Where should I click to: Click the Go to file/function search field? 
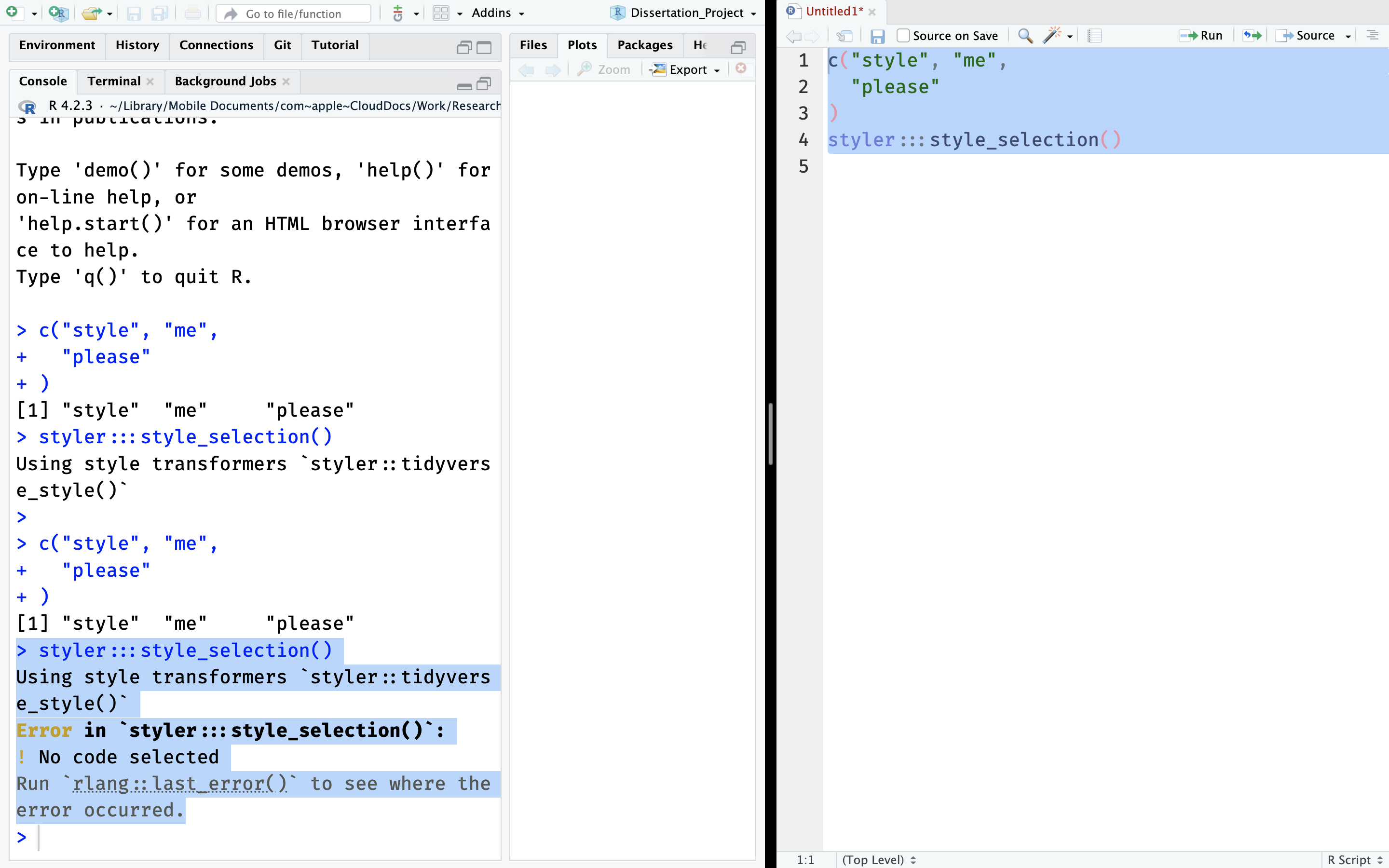pyautogui.click(x=293, y=13)
